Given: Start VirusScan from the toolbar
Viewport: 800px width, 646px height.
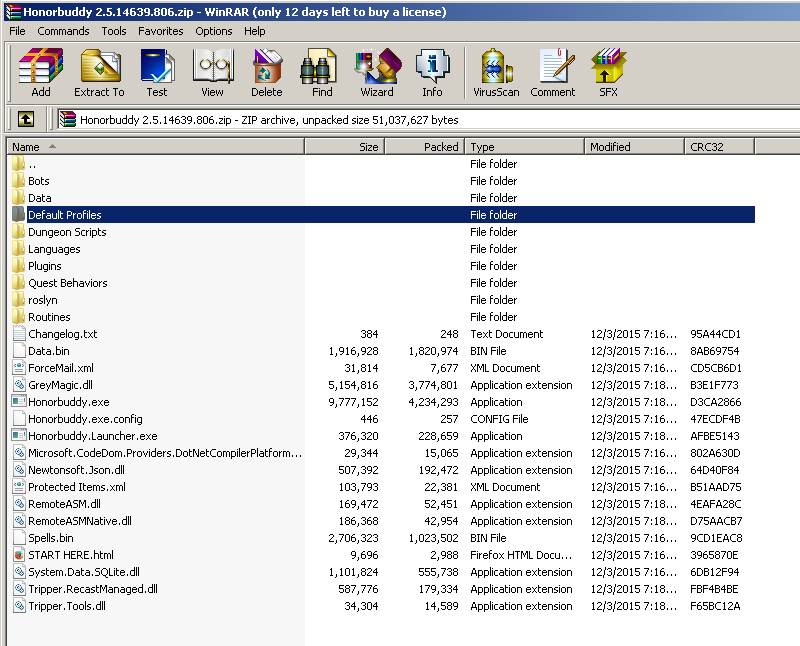Looking at the screenshot, I should (498, 73).
